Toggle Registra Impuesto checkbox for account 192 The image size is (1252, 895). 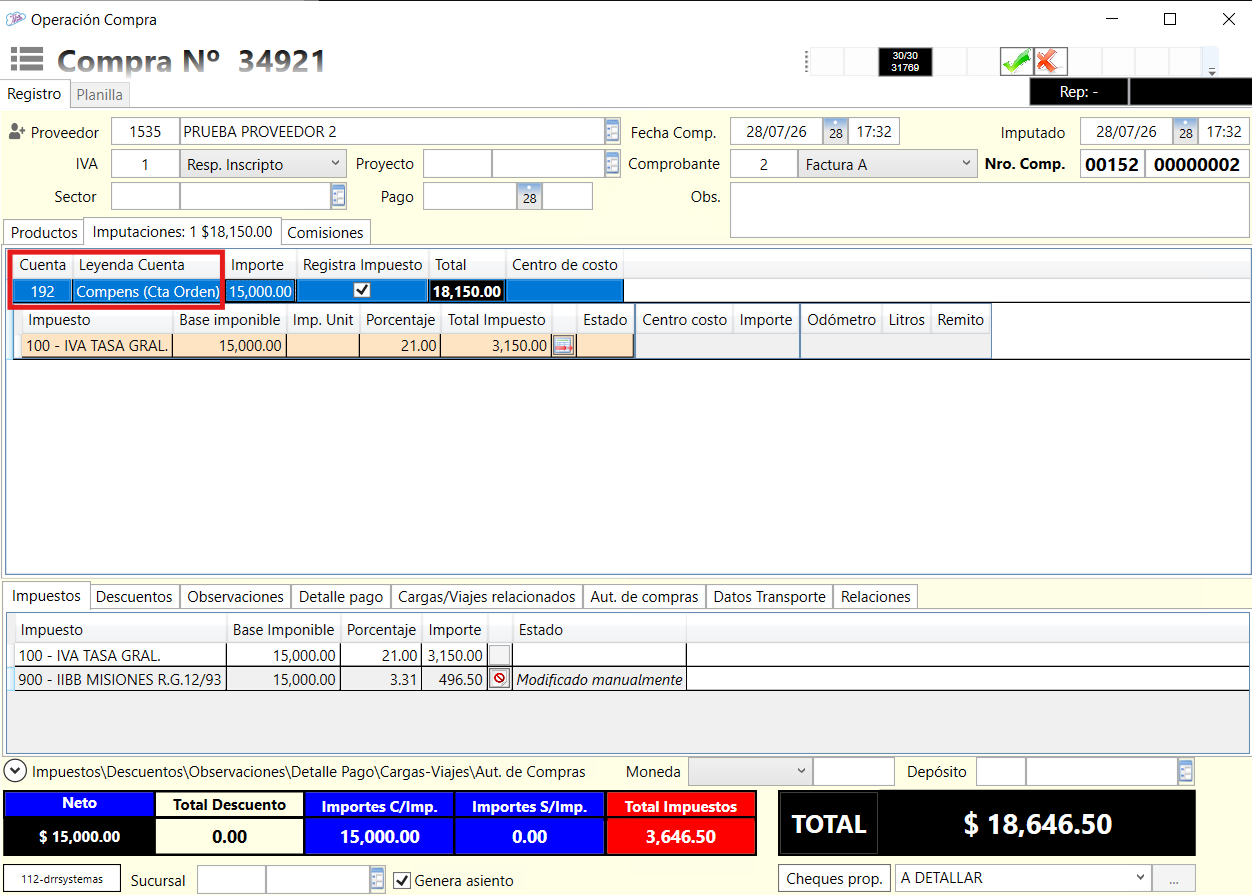pyautogui.click(x=362, y=291)
